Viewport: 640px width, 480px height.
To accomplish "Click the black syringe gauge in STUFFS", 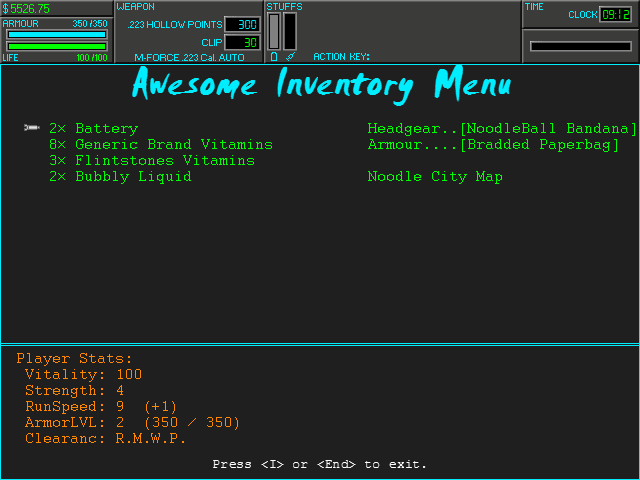I will (290, 31).
